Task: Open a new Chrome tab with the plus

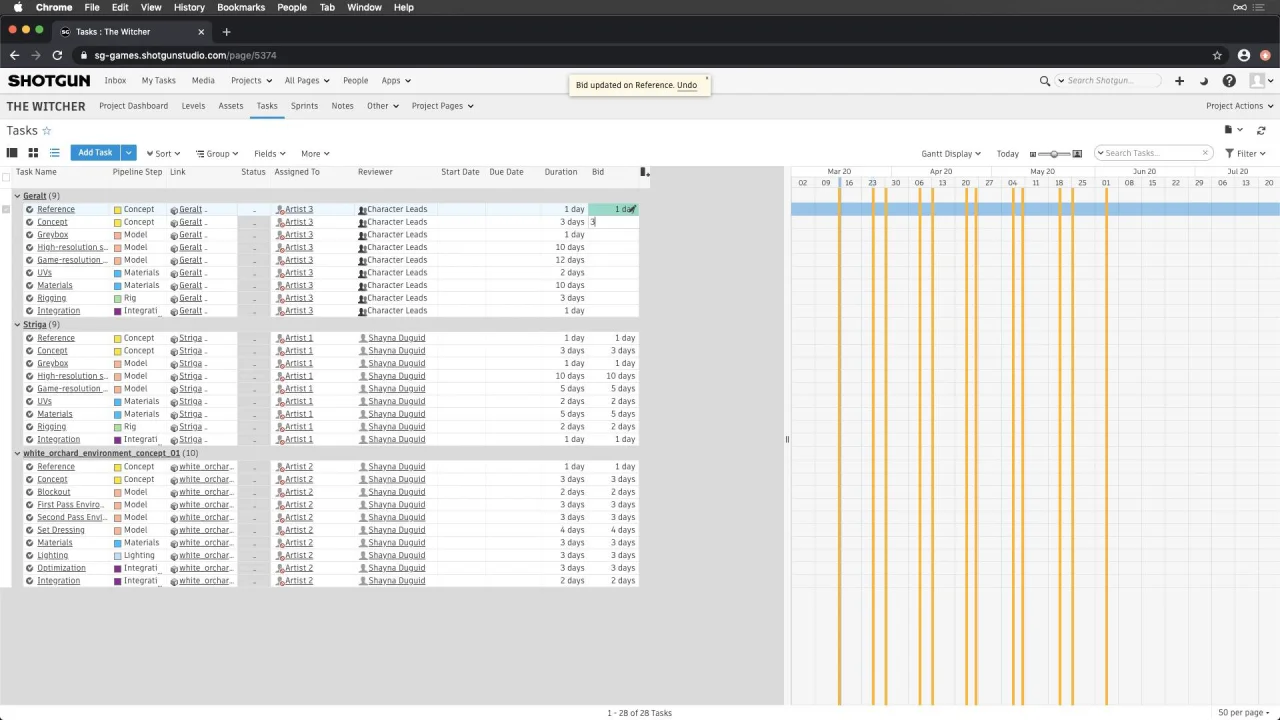Action: tap(226, 32)
